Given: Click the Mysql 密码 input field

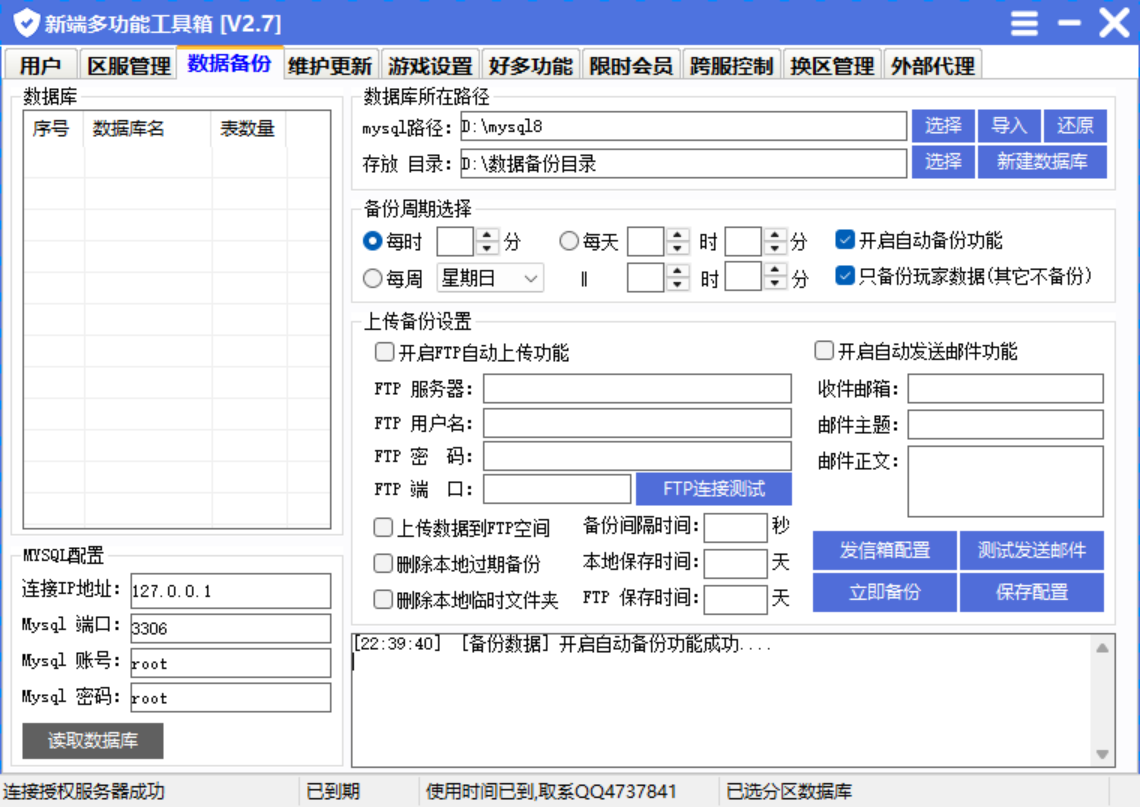Looking at the screenshot, I should tap(230, 698).
